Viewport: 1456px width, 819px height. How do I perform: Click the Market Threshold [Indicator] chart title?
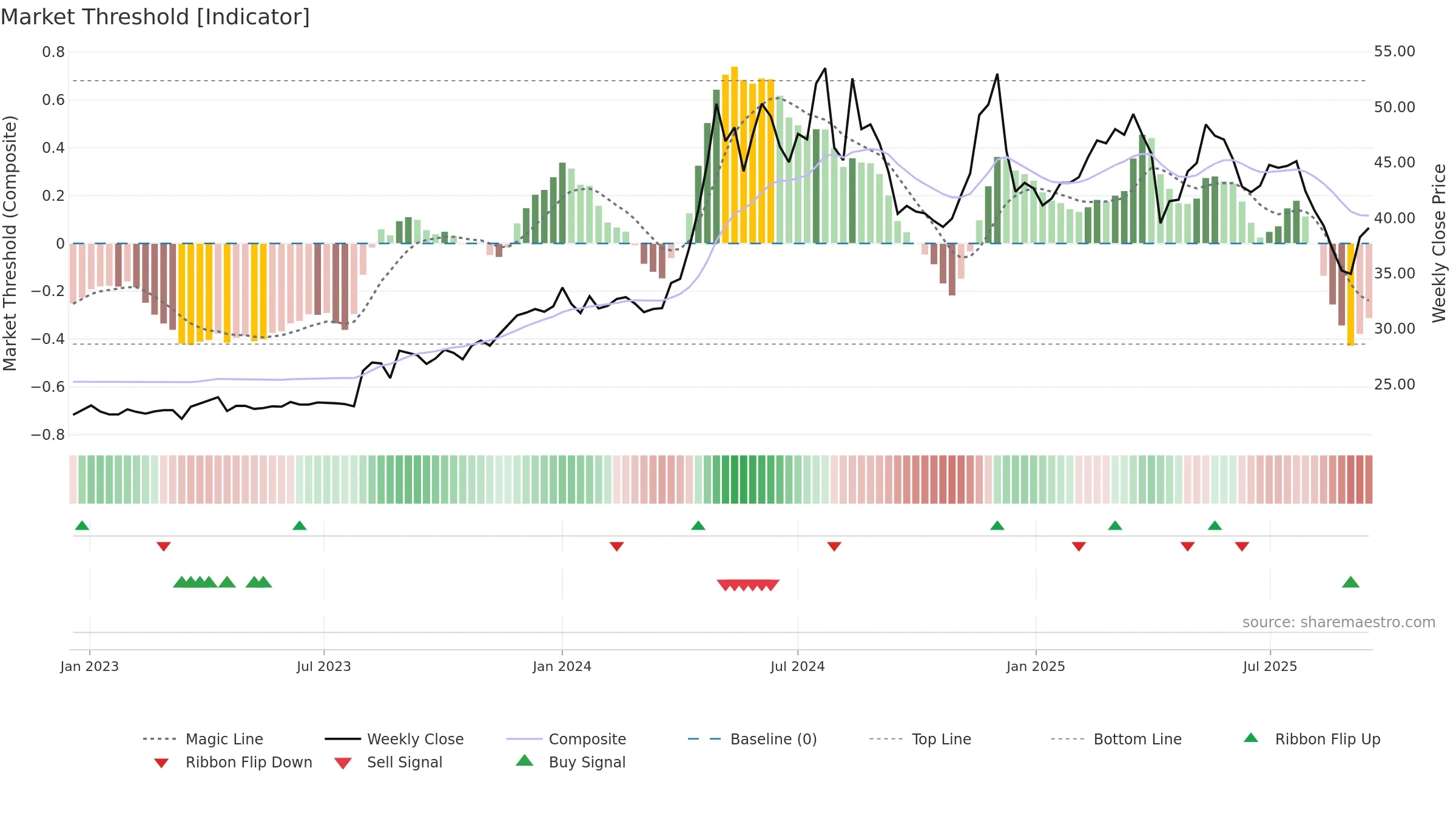[155, 17]
